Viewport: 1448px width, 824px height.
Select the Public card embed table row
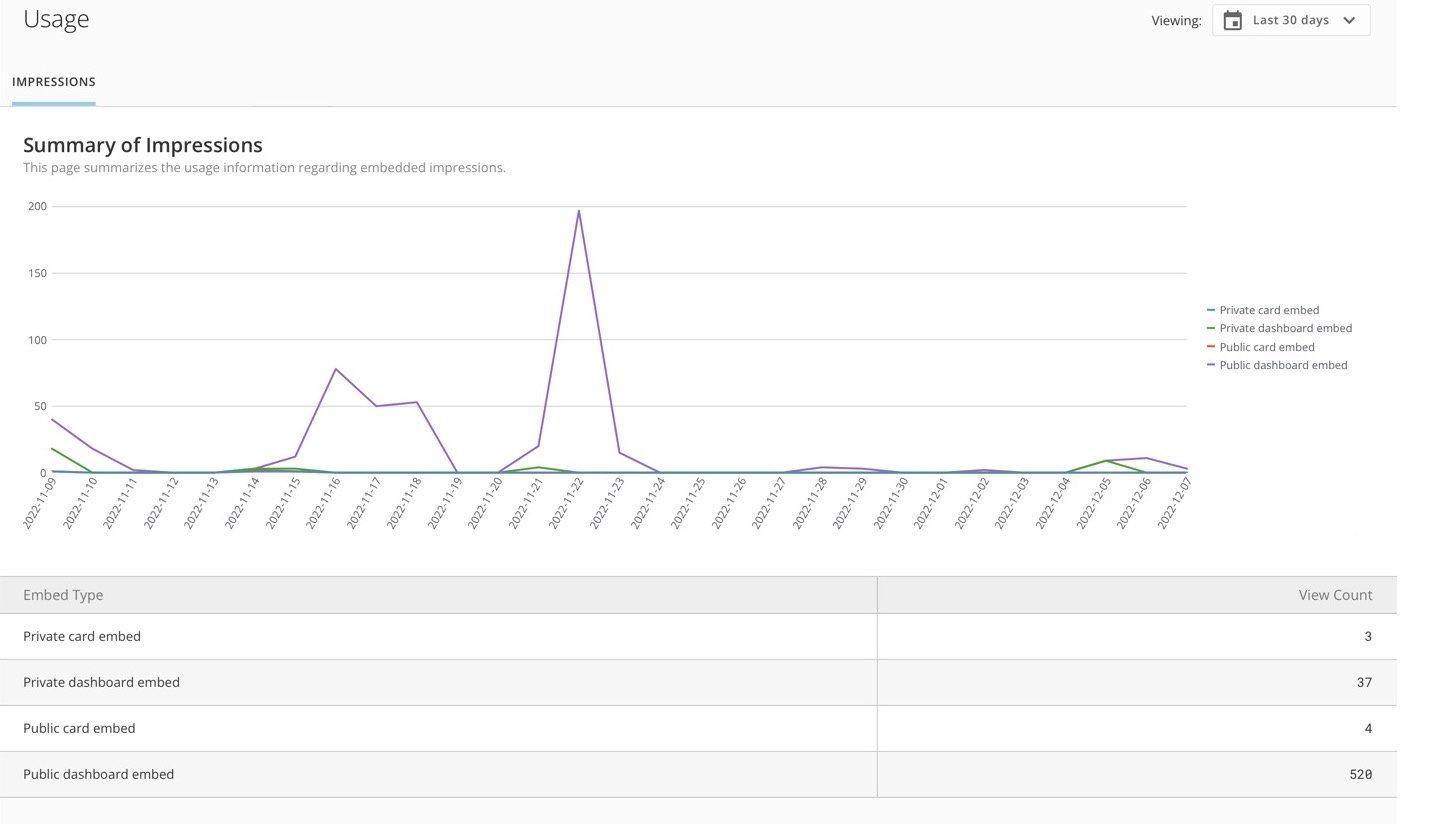(x=698, y=728)
